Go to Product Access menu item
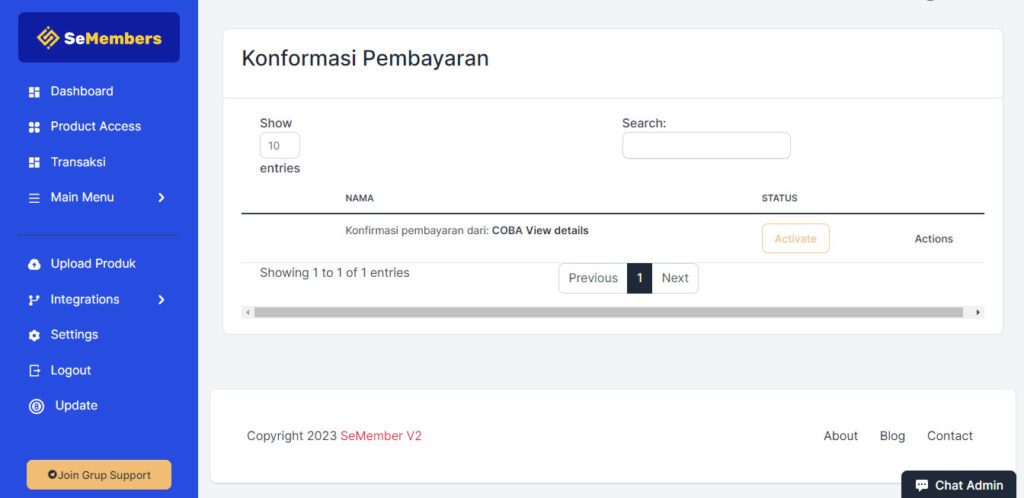Viewport: 1024px width, 498px height. tap(95, 127)
